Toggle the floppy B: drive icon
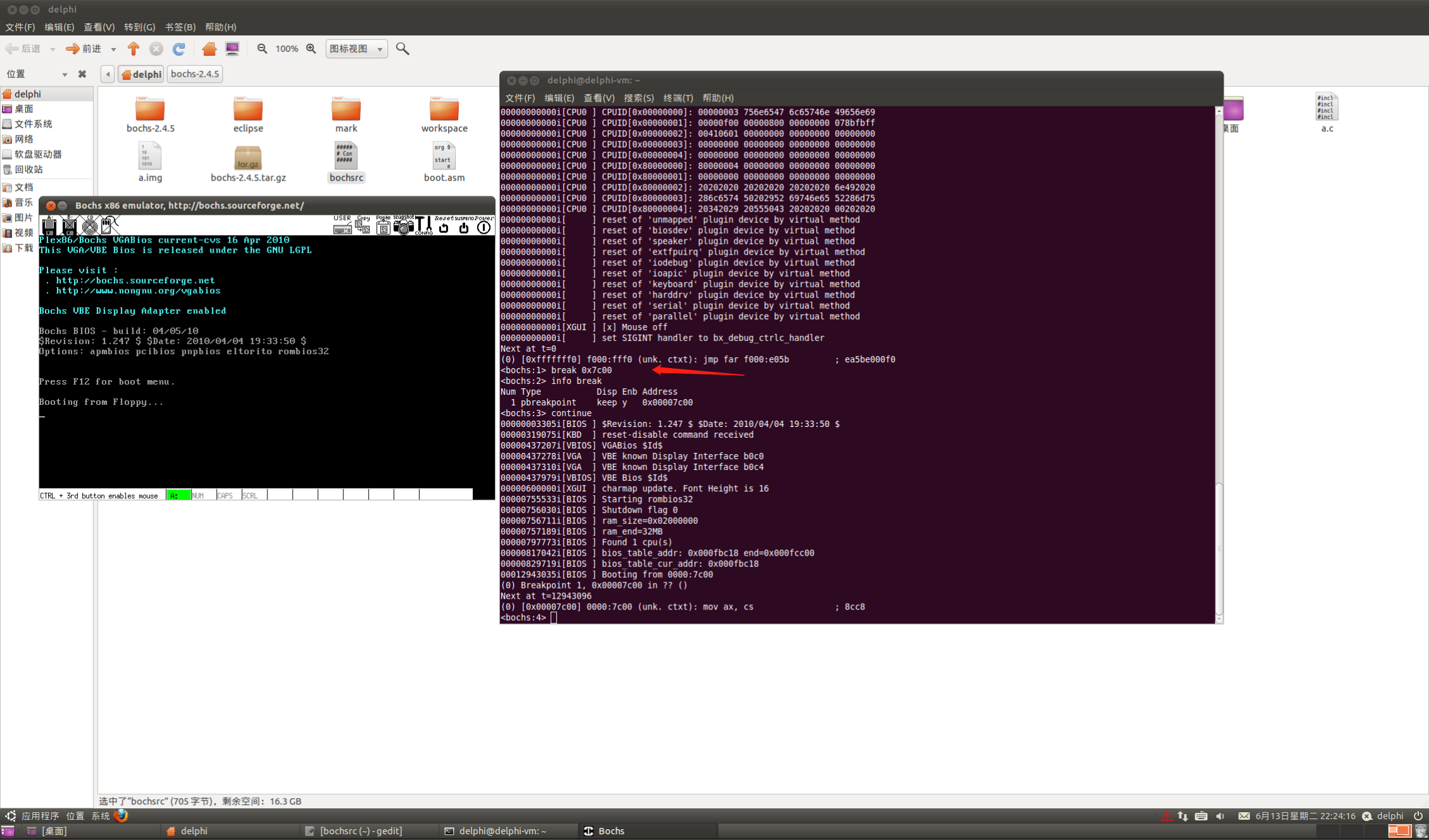 [x=69, y=225]
